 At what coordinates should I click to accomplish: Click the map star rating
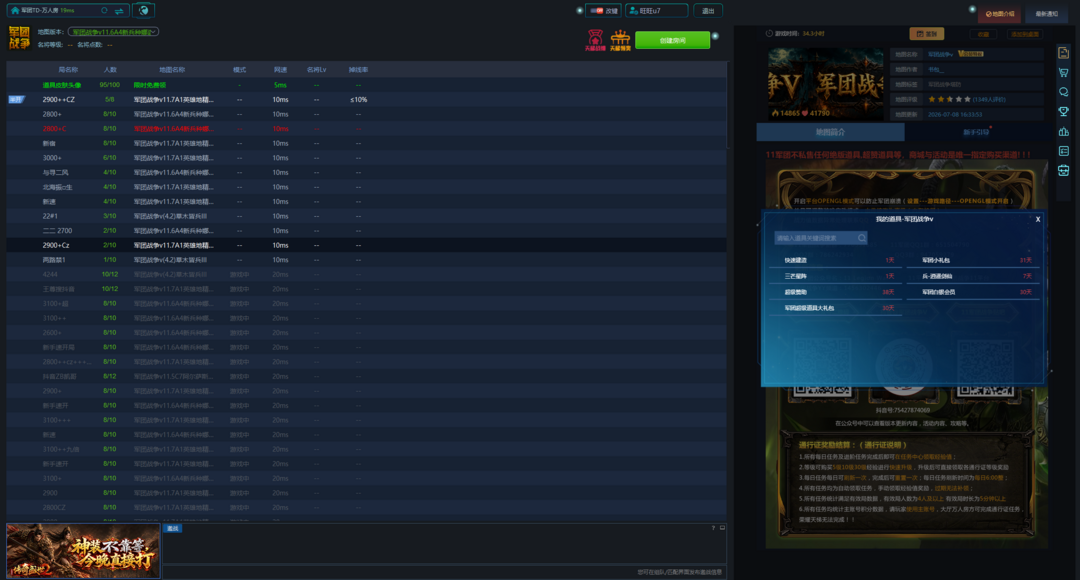point(949,99)
